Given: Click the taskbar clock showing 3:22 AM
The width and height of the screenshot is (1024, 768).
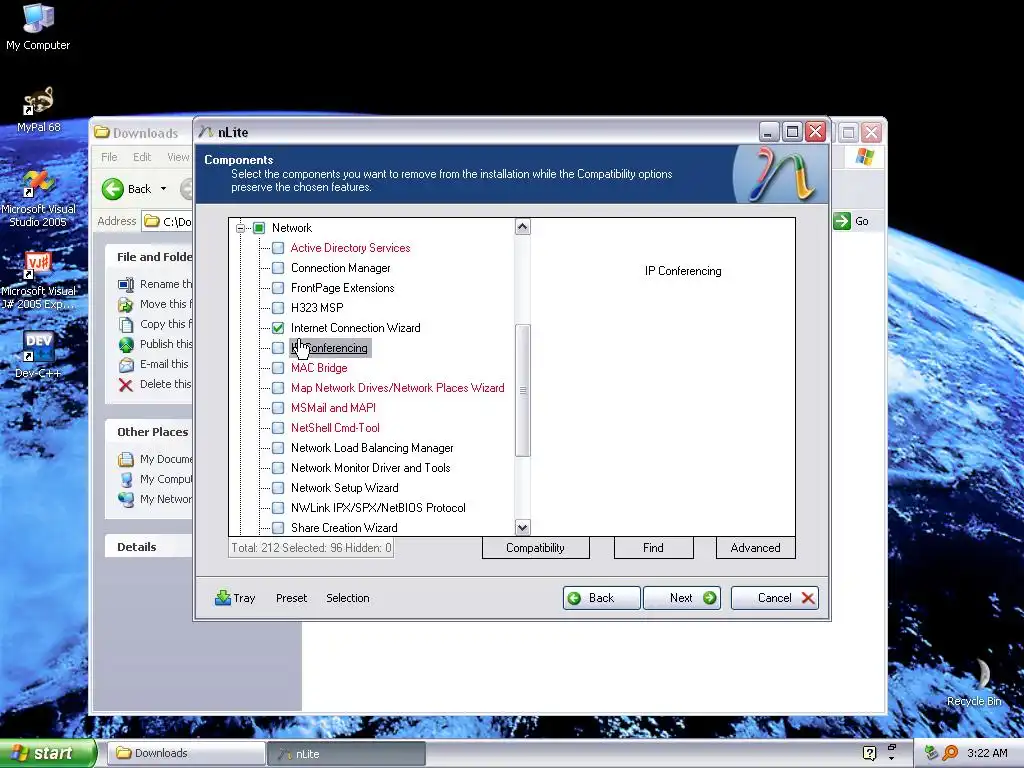Looking at the screenshot, I should click(987, 753).
